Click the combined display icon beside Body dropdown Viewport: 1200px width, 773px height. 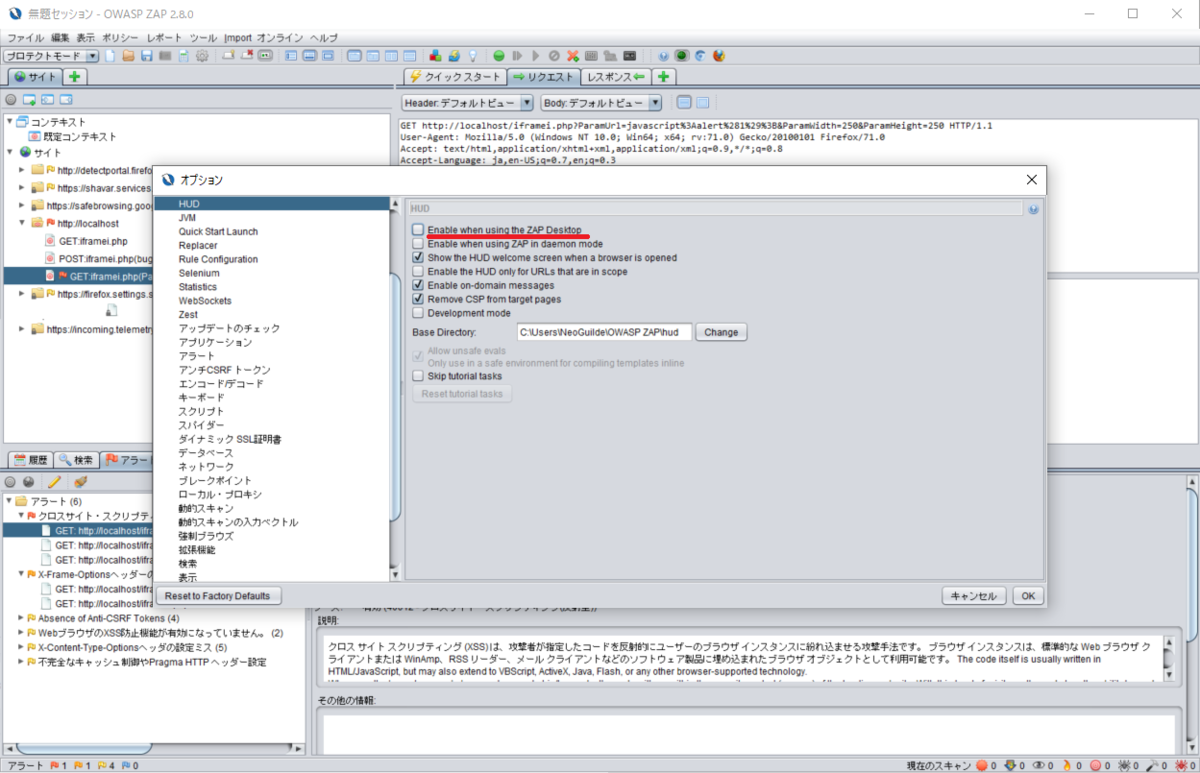(684, 102)
